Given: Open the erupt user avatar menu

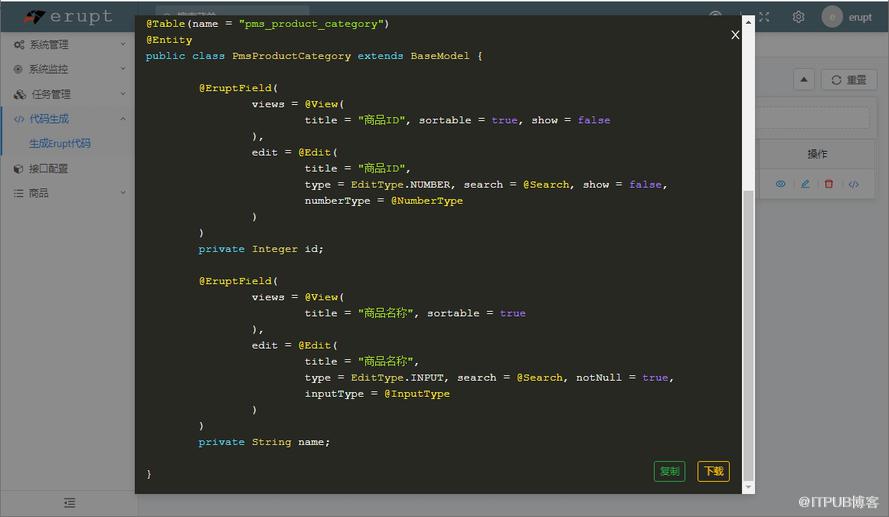Looking at the screenshot, I should [832, 17].
